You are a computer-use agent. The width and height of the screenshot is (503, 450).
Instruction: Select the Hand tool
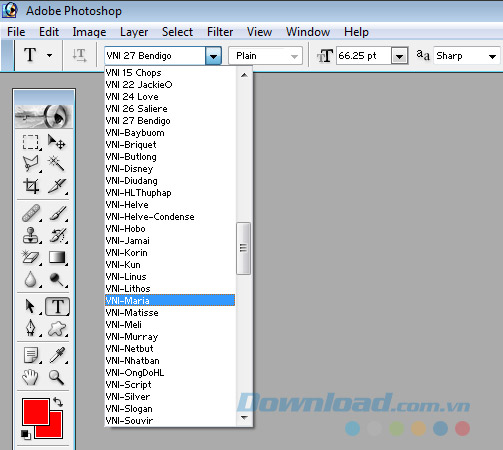[30, 377]
